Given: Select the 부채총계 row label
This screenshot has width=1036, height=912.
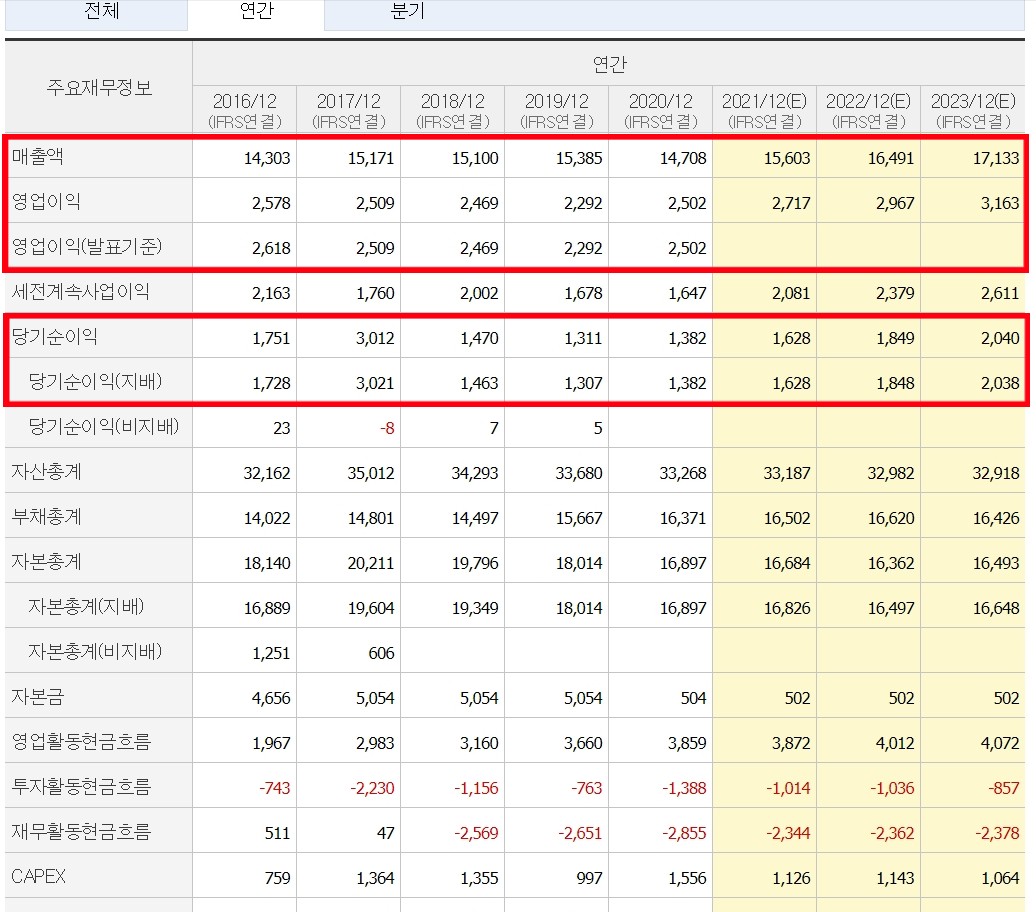Looking at the screenshot, I should (x=46, y=516).
